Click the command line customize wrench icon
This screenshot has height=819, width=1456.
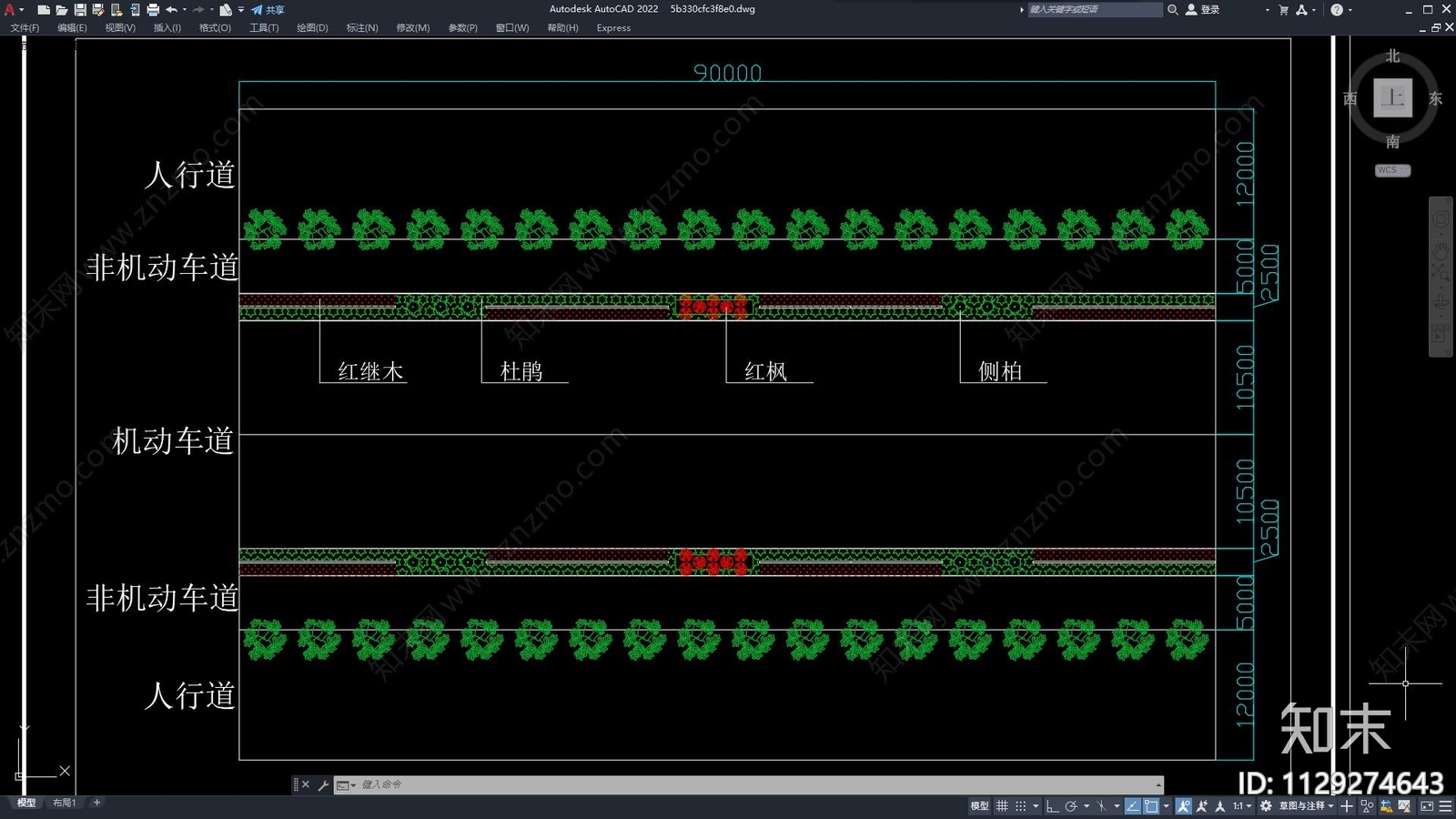[x=323, y=784]
